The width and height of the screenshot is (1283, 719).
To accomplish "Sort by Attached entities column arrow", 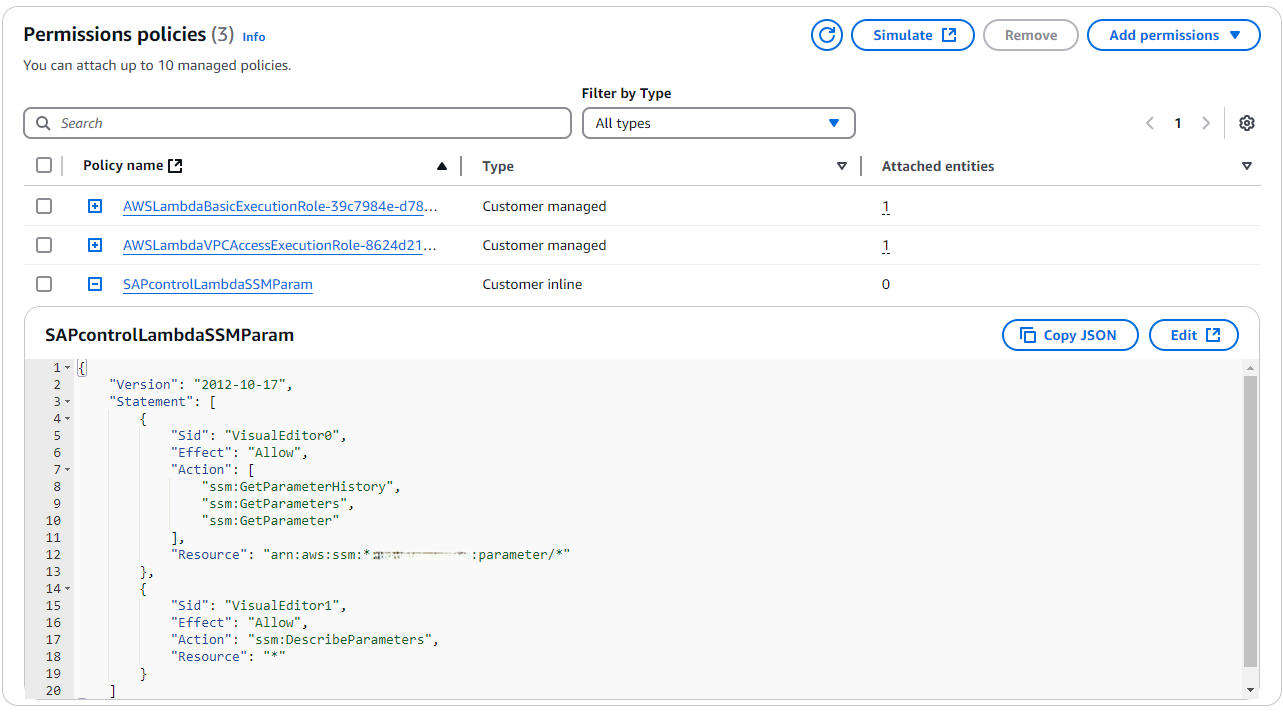I will coord(1247,166).
